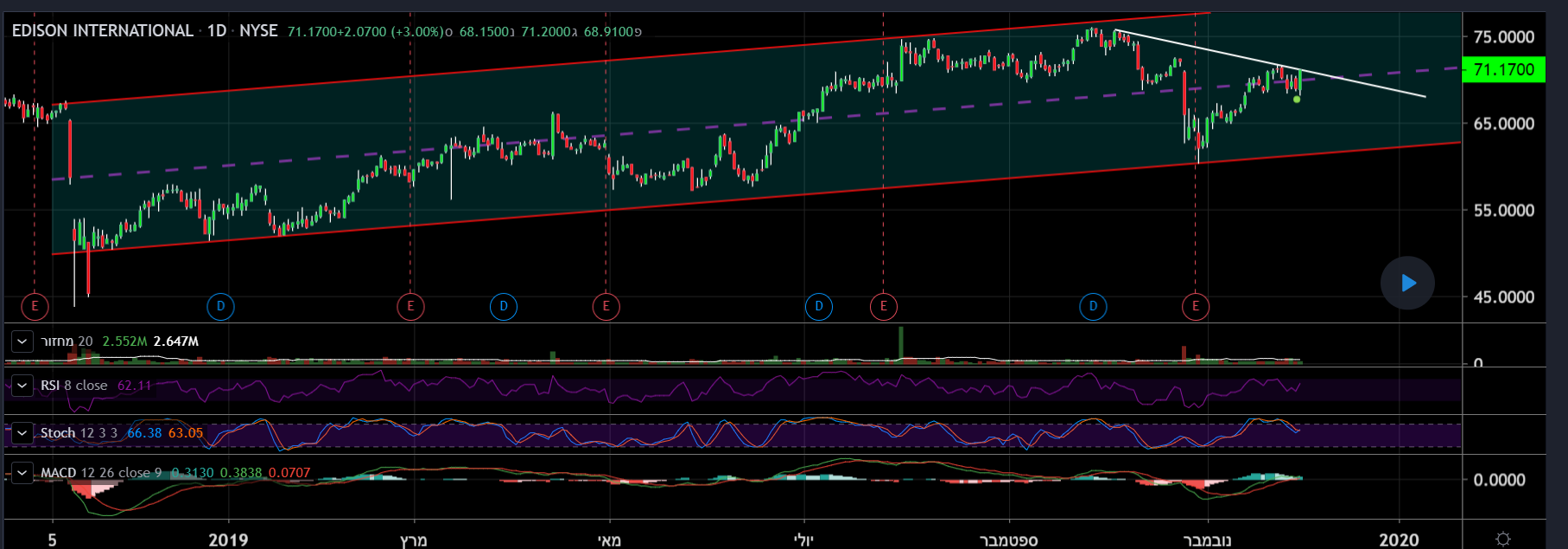Click the RSI 8 close indicator label

click(x=74, y=386)
